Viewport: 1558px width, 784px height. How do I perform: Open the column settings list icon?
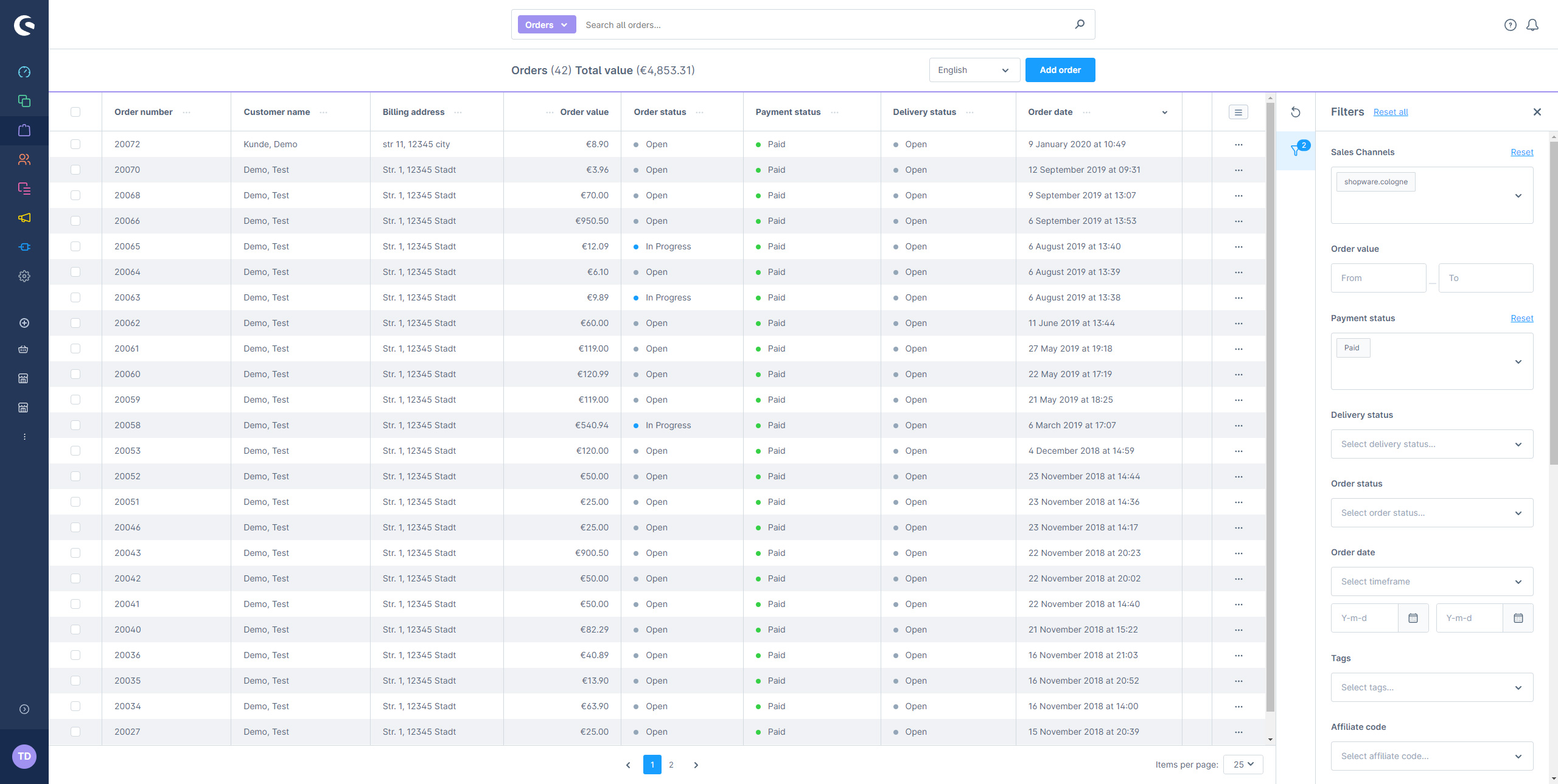pos(1238,112)
